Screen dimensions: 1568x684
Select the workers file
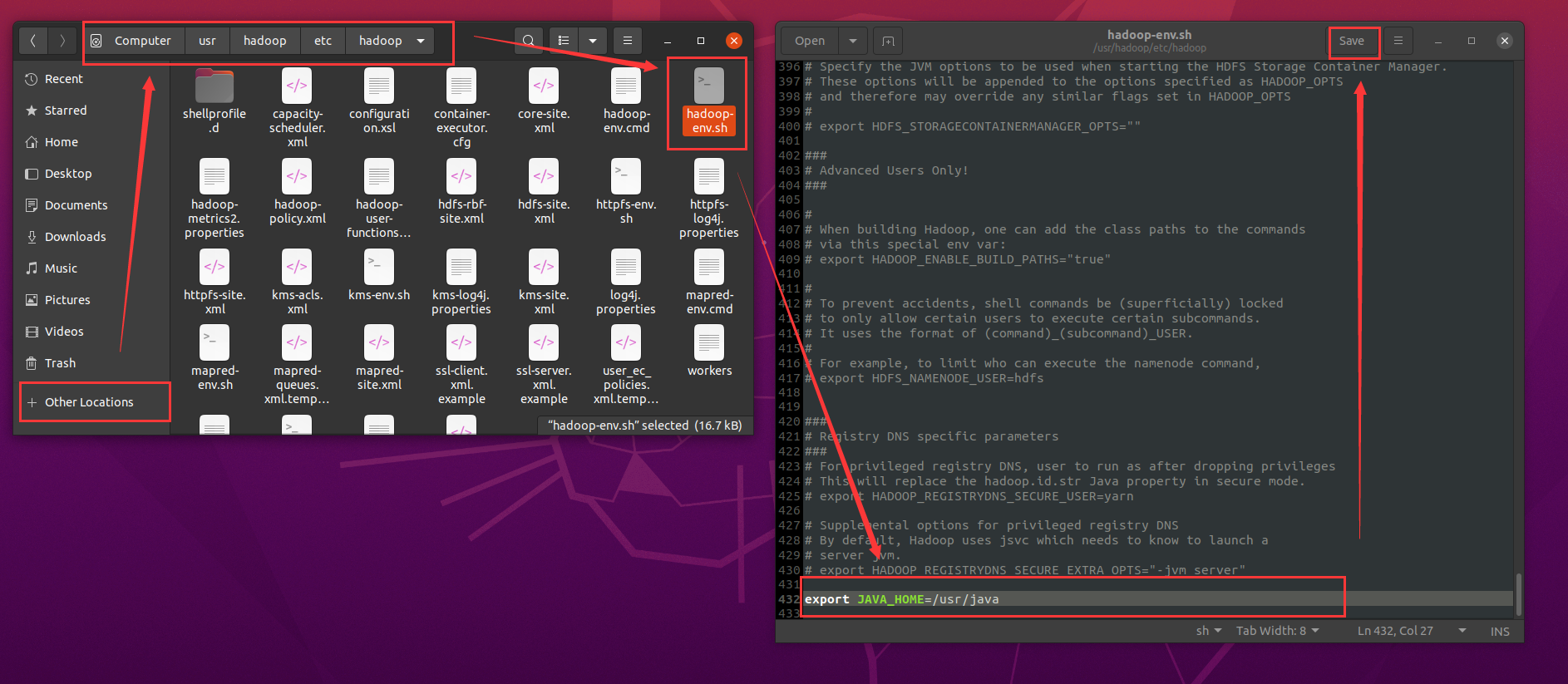click(x=709, y=351)
